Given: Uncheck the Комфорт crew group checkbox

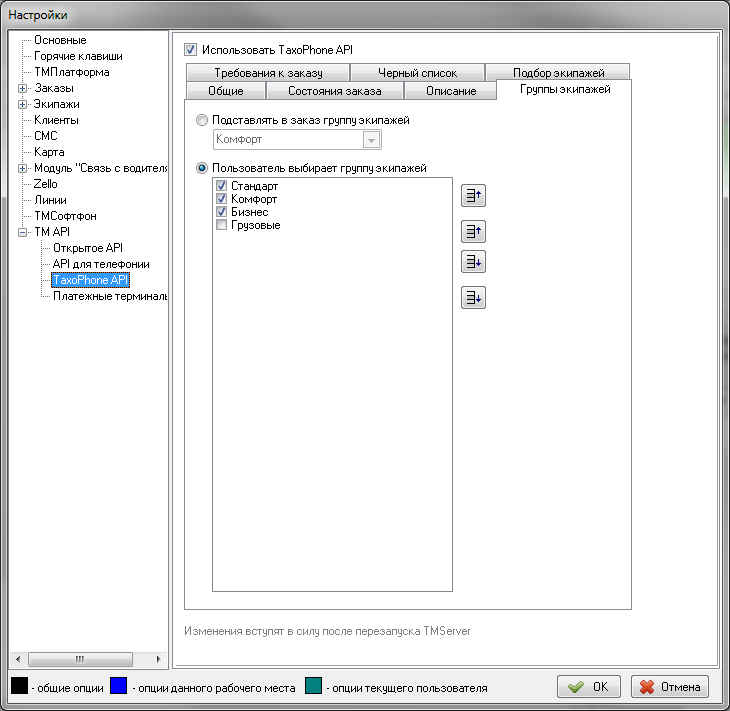Looking at the screenshot, I should click(x=222, y=199).
